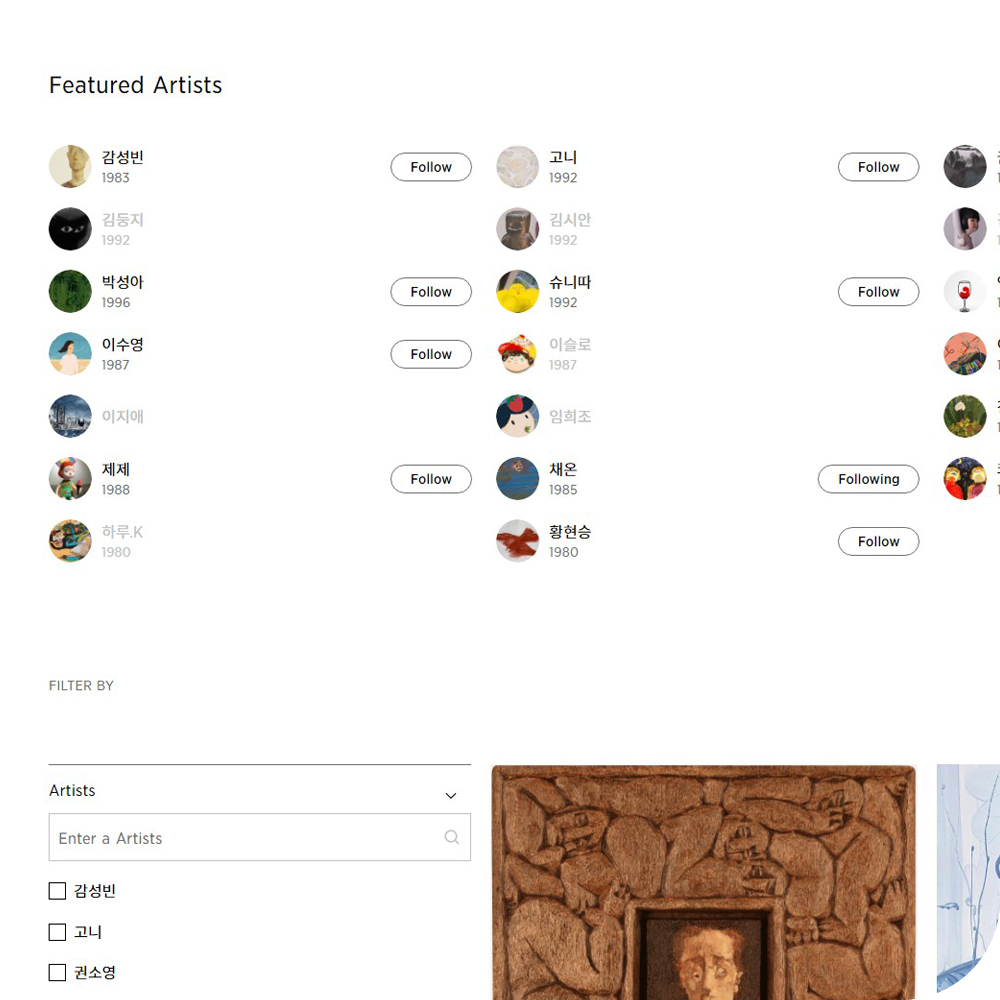The image size is (1000, 1000).
Task: Follow artist 고니
Action: point(878,167)
